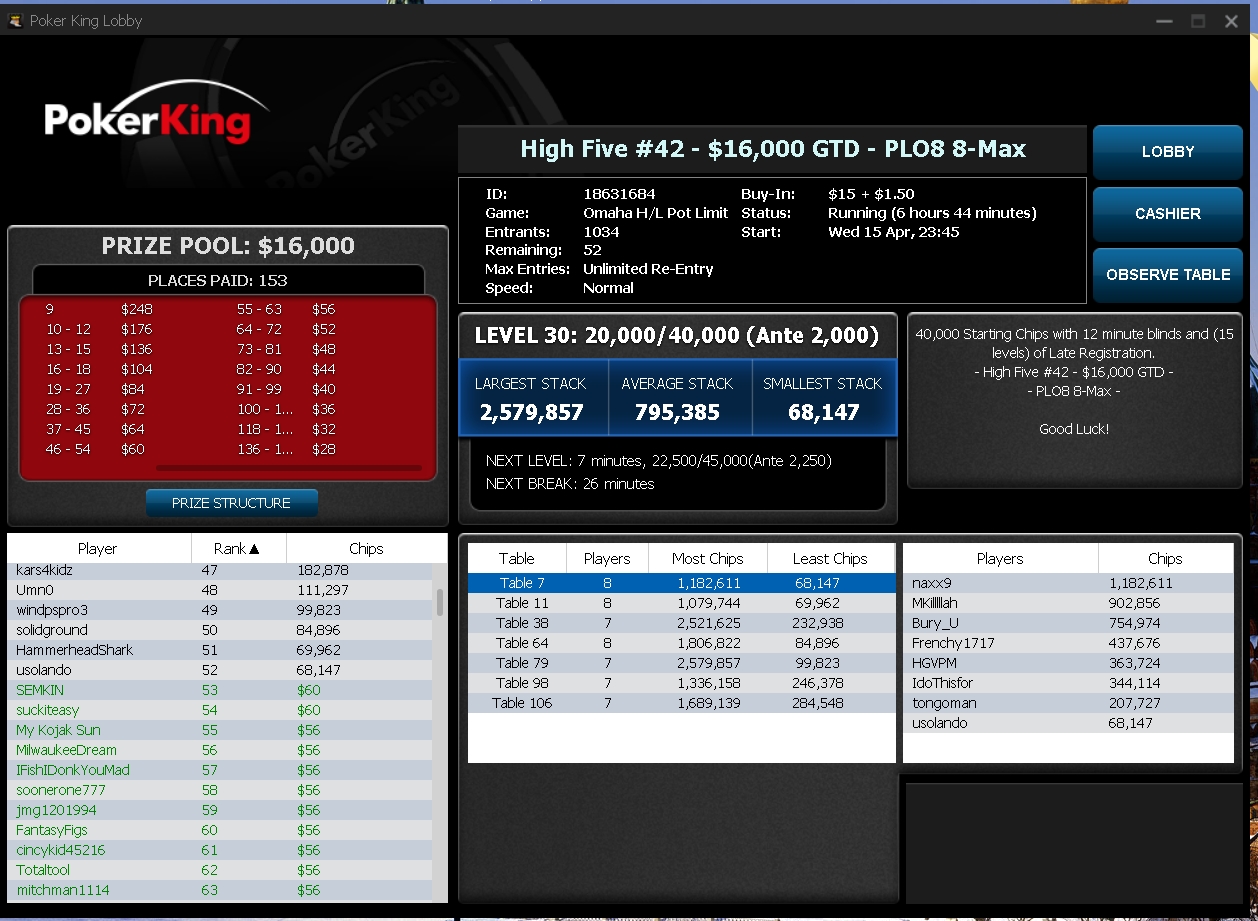Select Bury_U in table players list

(x=1068, y=623)
